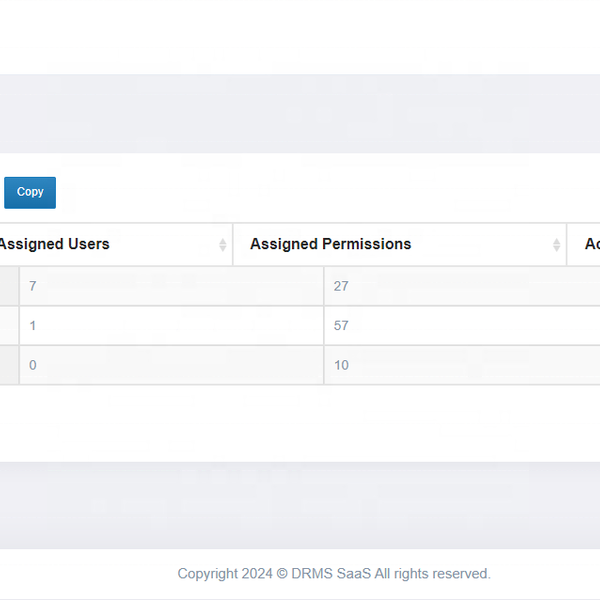Click the blue Copy button
600x600 pixels.
(30, 192)
